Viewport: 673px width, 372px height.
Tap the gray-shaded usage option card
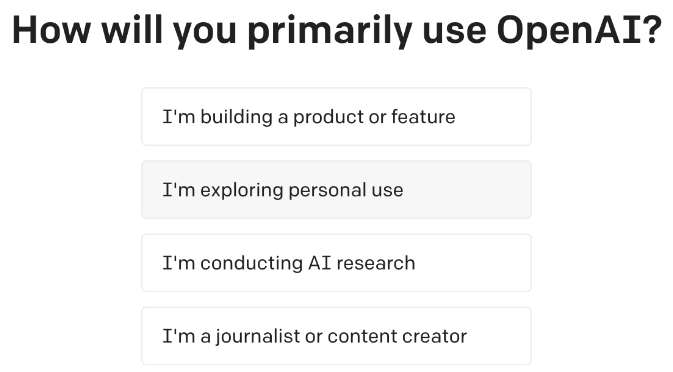click(336, 190)
